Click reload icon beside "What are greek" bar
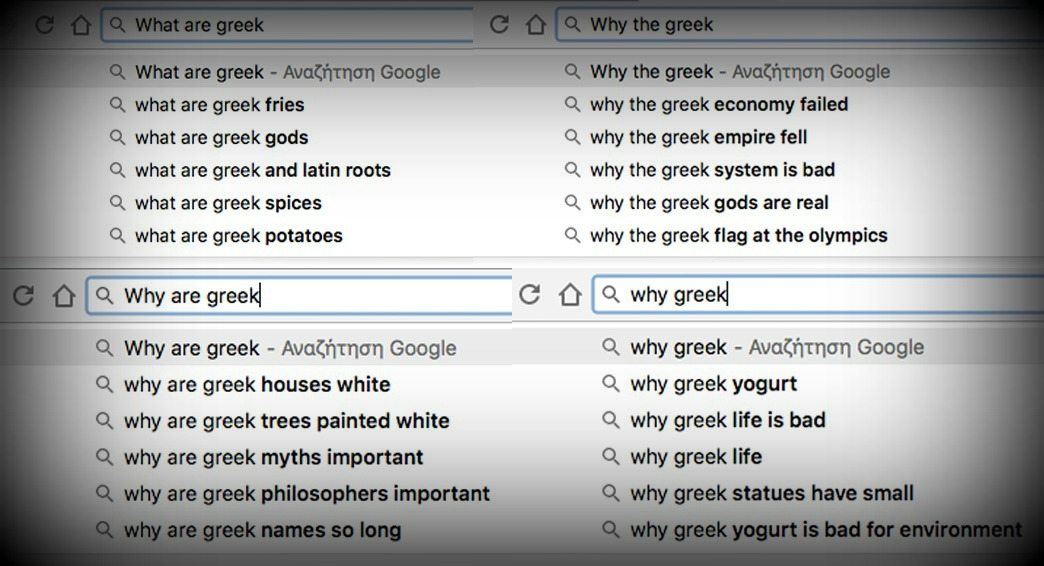1044x566 pixels. pos(43,25)
